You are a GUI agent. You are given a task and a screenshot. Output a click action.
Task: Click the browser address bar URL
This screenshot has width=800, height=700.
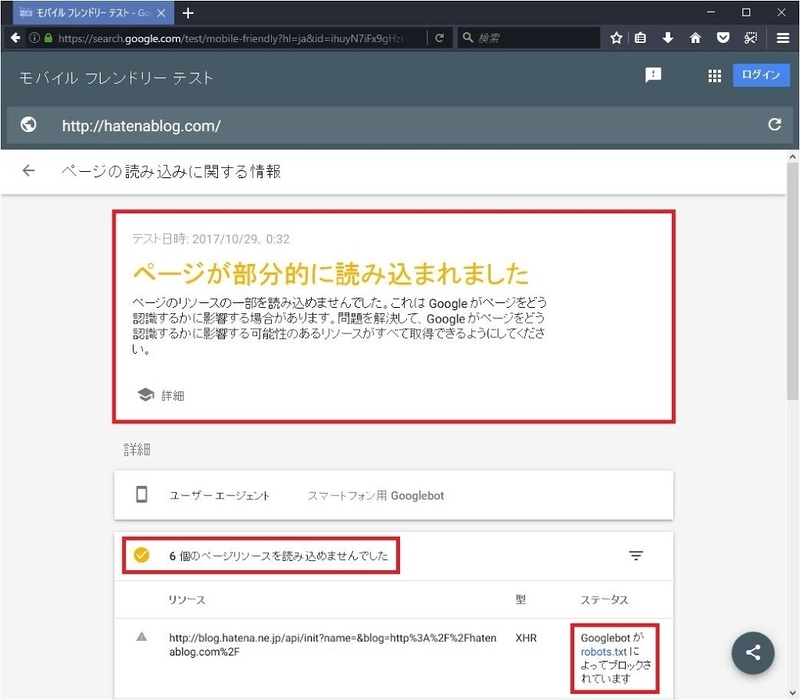click(x=232, y=38)
